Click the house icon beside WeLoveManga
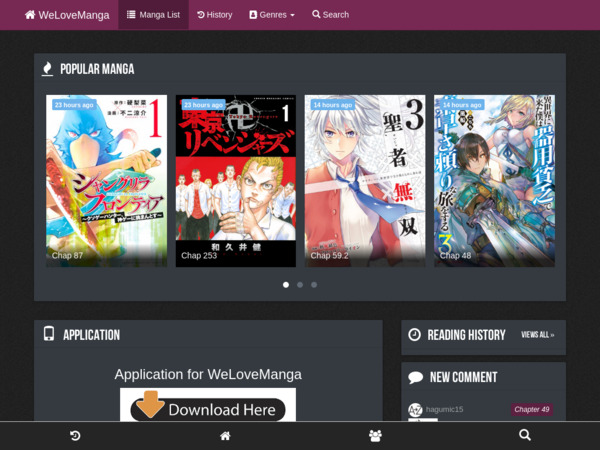600x450 pixels. (x=30, y=15)
